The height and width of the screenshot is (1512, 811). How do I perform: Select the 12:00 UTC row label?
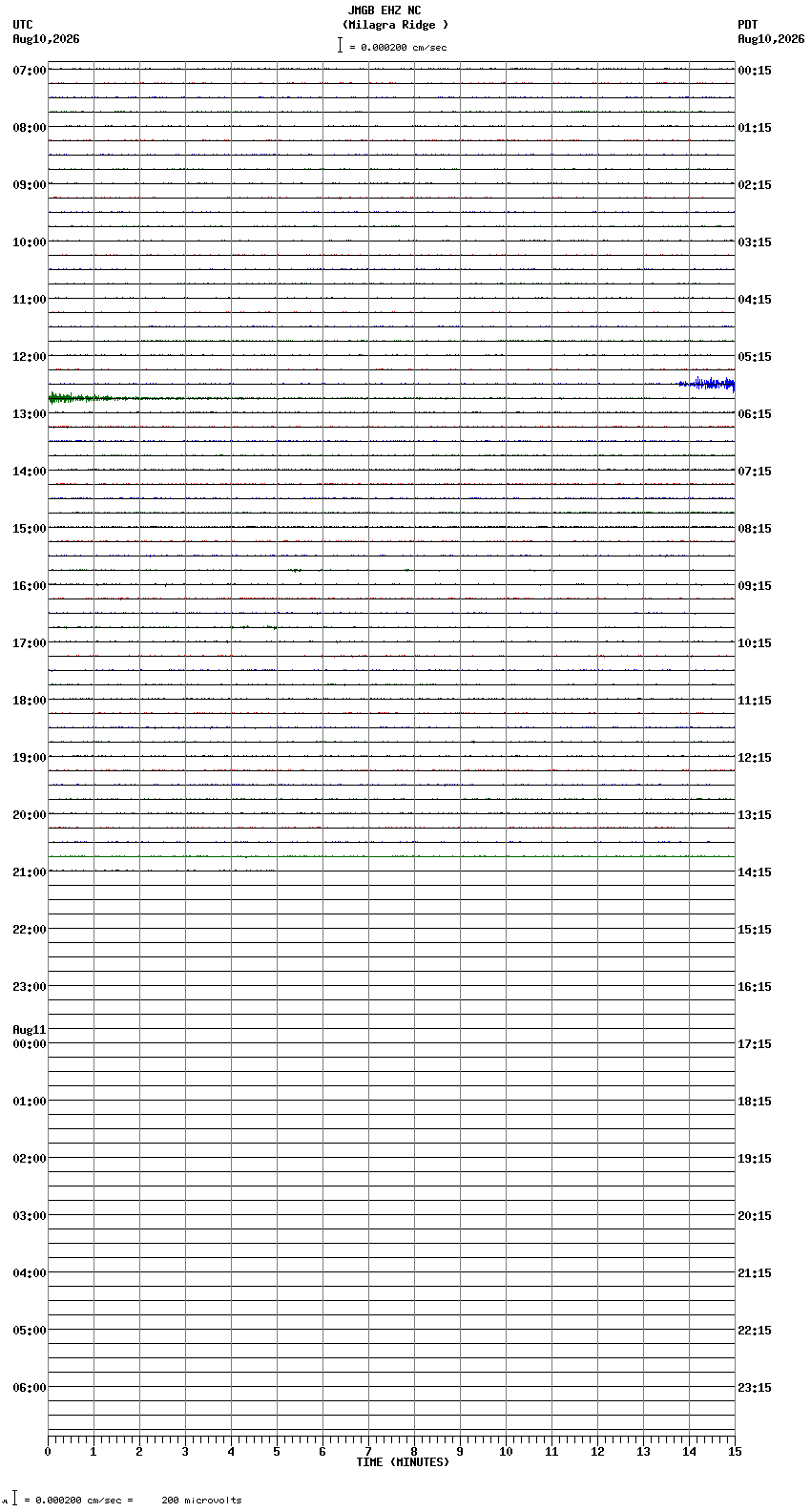pyautogui.click(x=30, y=357)
